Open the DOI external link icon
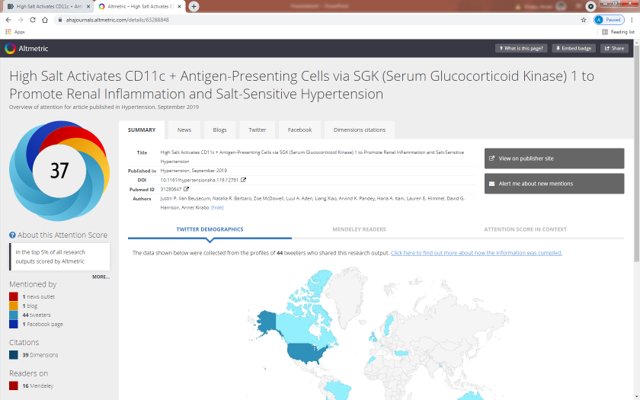This screenshot has height=400, width=640. coord(243,180)
